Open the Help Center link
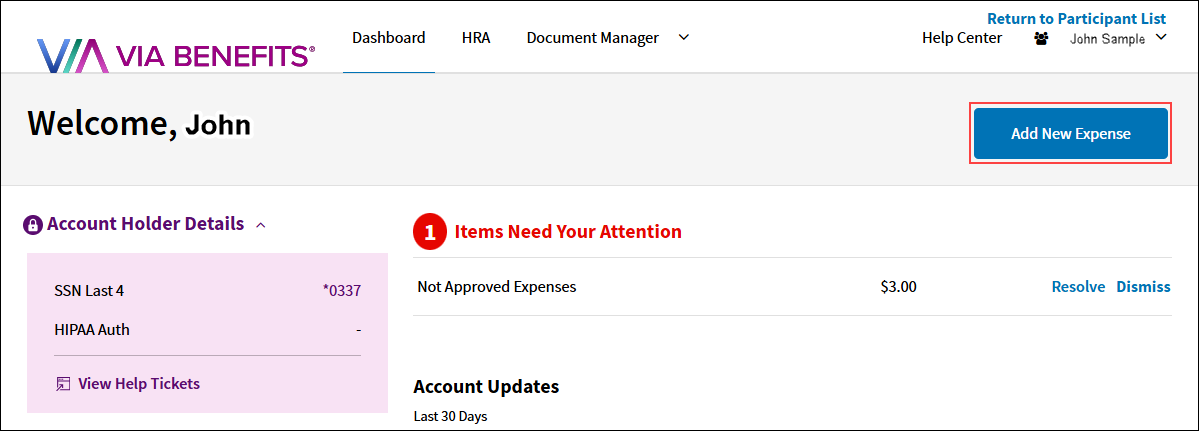 pyautogui.click(x=962, y=37)
